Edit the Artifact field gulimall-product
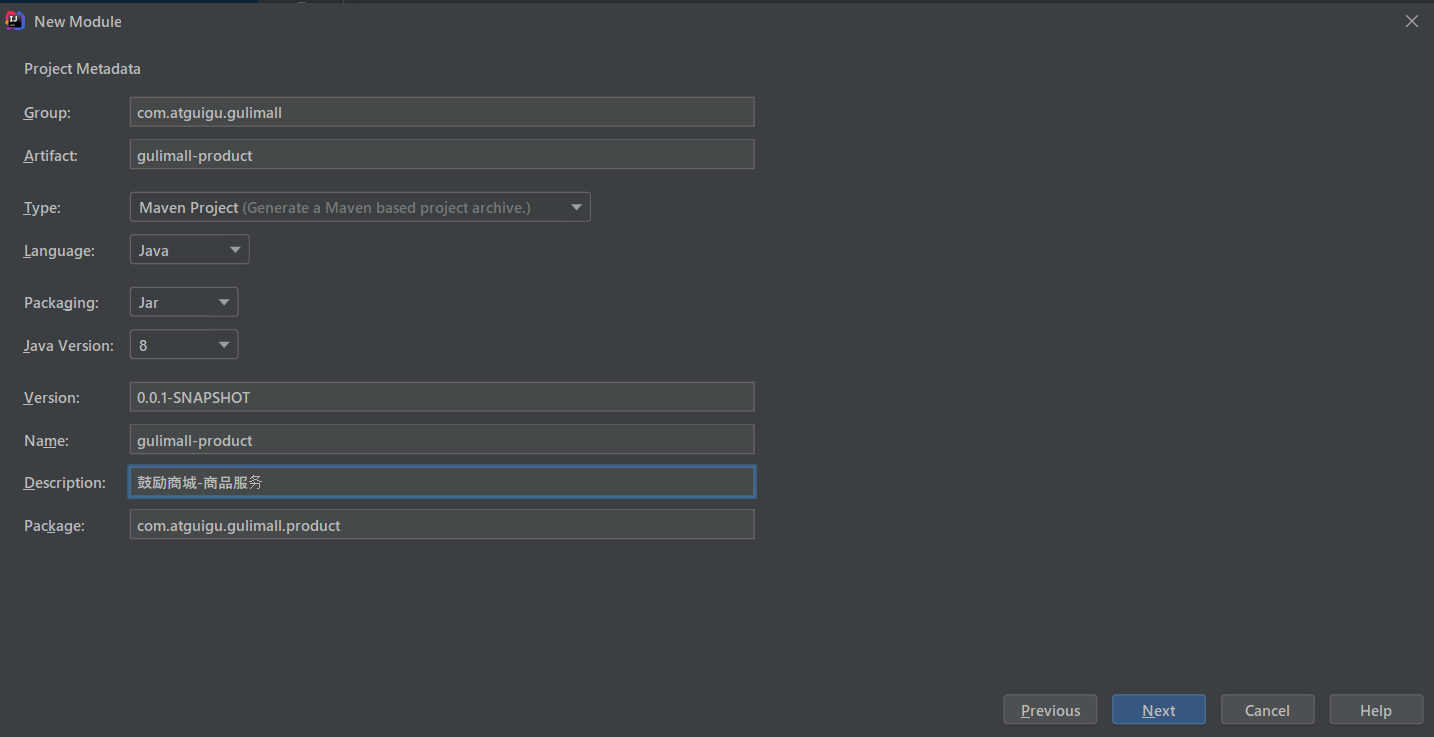Image resolution: width=1434 pixels, height=737 pixels. [442, 155]
